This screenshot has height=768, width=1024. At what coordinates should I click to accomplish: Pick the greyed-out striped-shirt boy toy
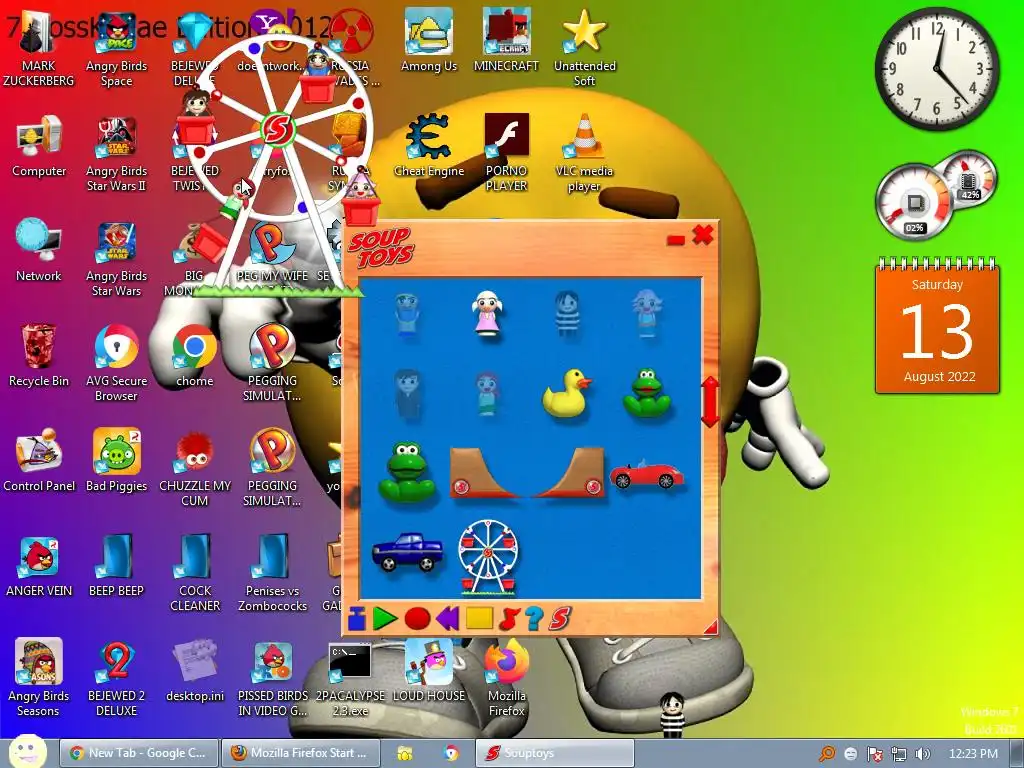point(567,313)
